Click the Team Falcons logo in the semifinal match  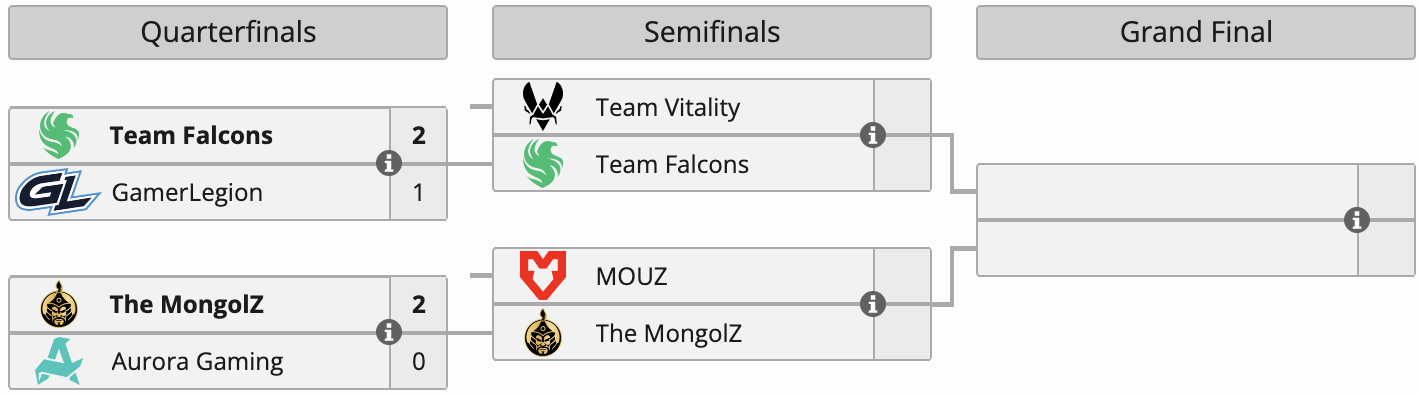tap(543, 164)
